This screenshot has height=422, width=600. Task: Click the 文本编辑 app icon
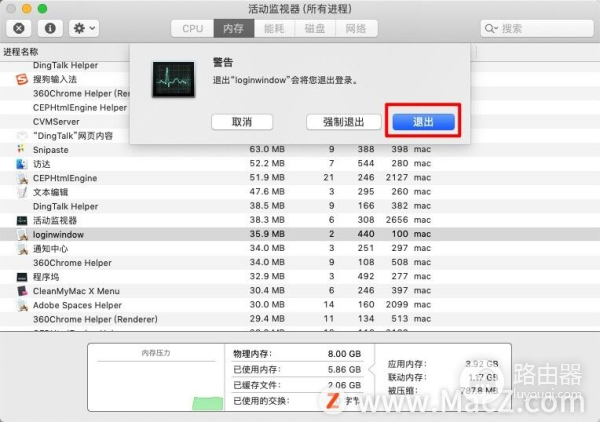22,192
